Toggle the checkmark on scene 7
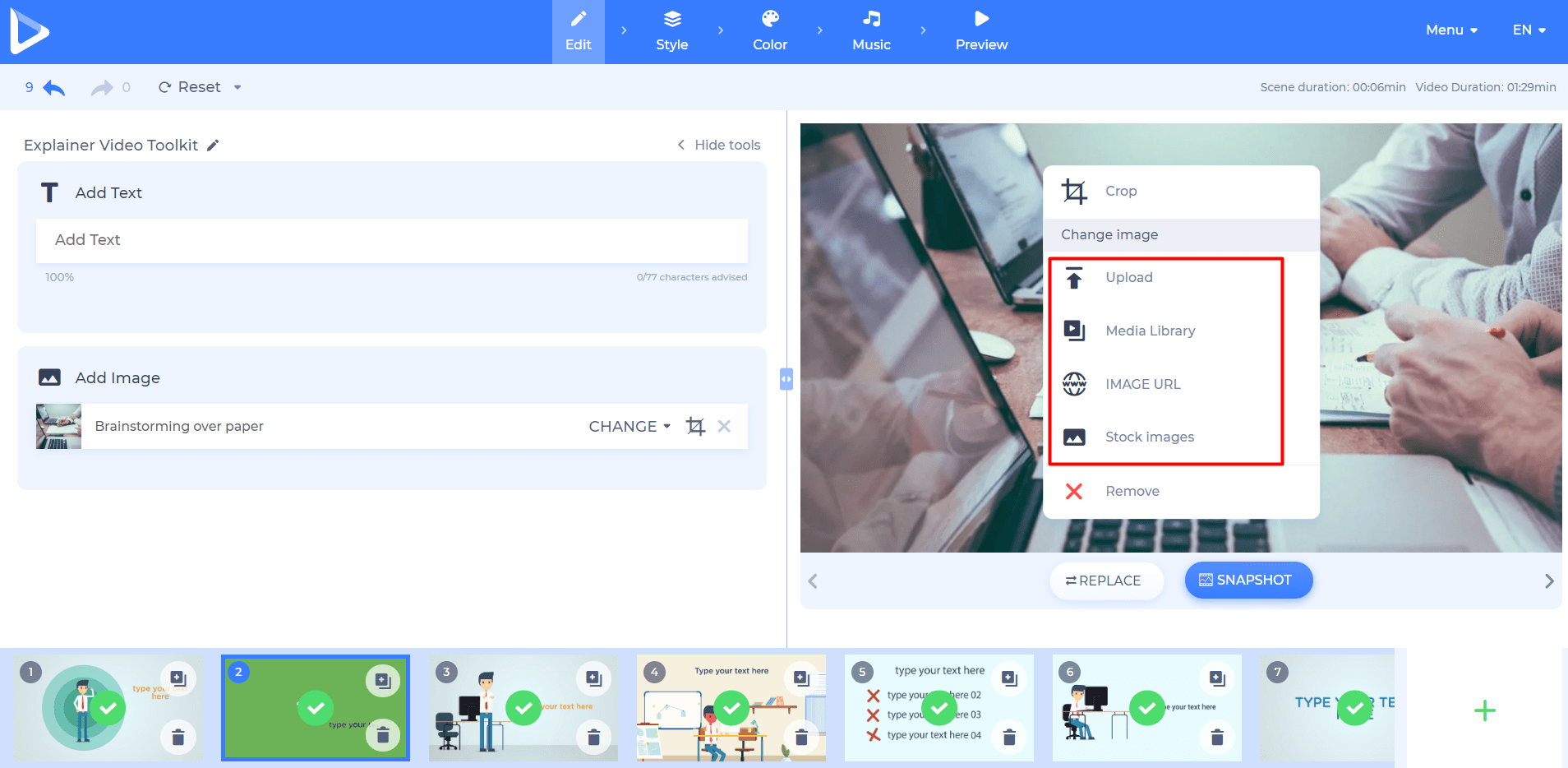The height and width of the screenshot is (768, 1568). [x=1354, y=708]
